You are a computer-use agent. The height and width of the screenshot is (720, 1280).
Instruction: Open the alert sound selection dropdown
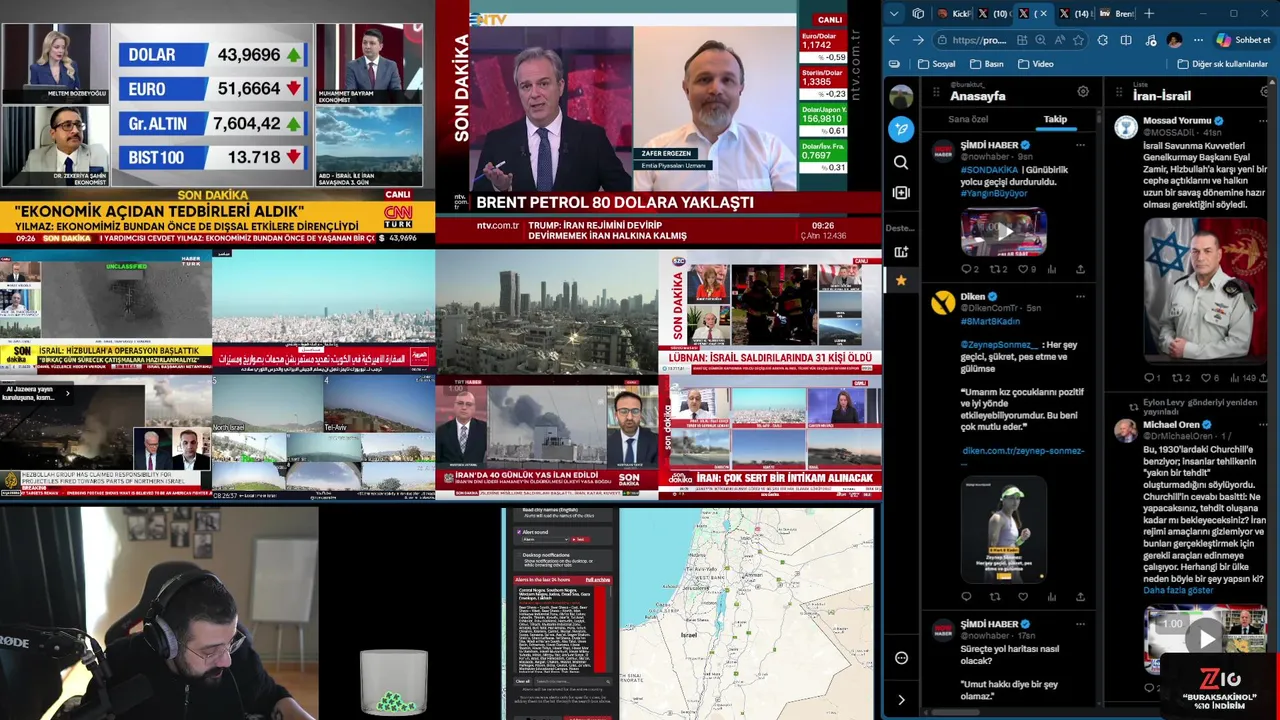click(544, 539)
